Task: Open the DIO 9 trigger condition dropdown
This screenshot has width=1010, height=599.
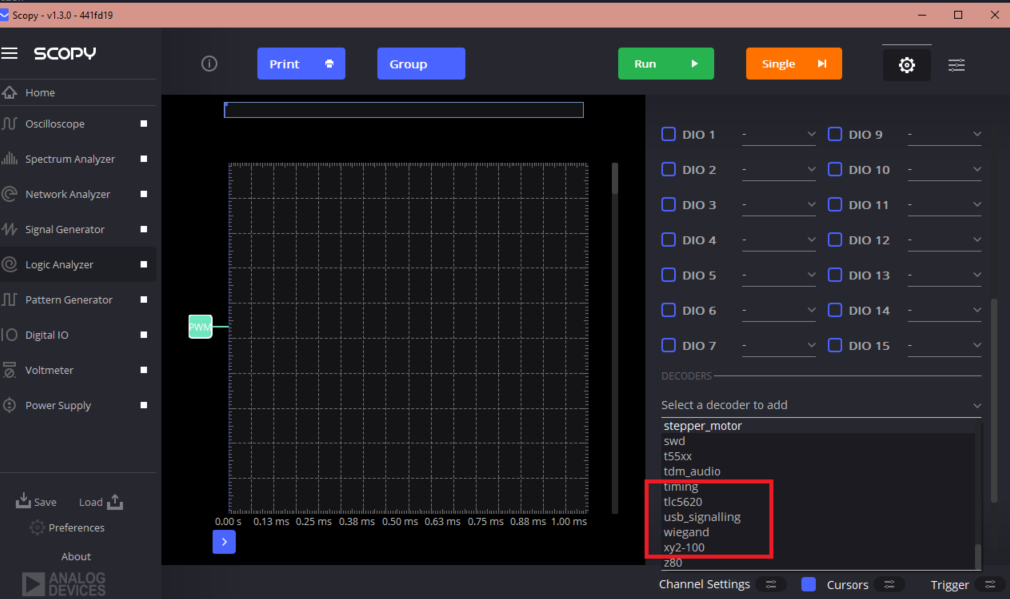Action: click(944, 134)
